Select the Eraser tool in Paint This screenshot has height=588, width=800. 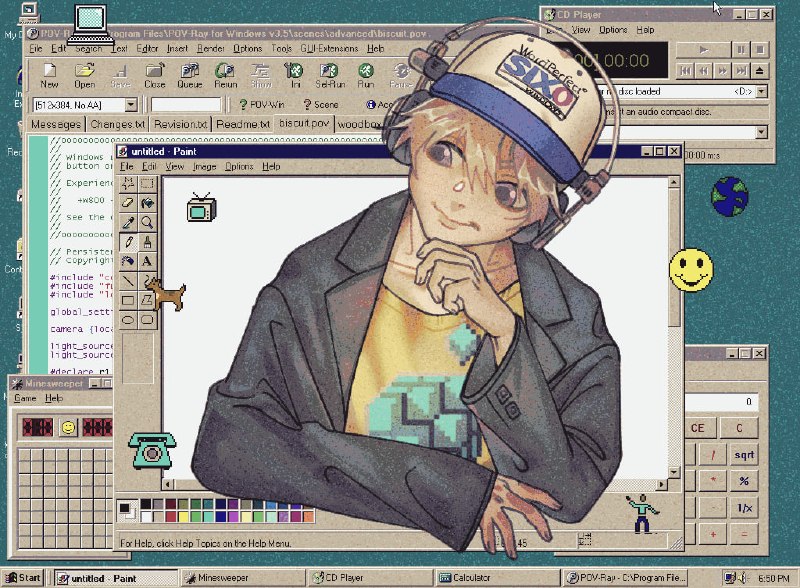[x=128, y=203]
